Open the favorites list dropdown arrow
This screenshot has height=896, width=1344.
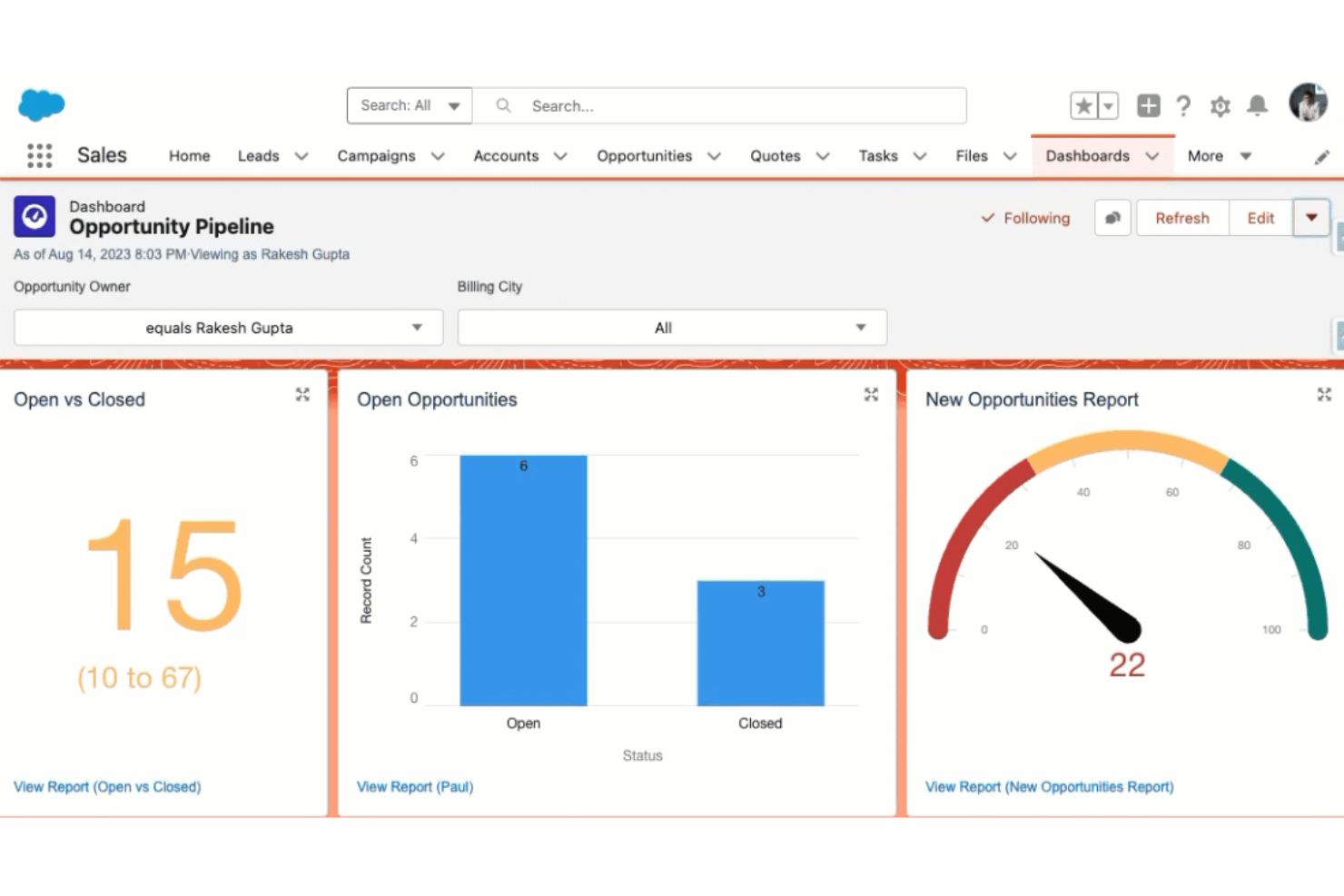click(x=1108, y=106)
